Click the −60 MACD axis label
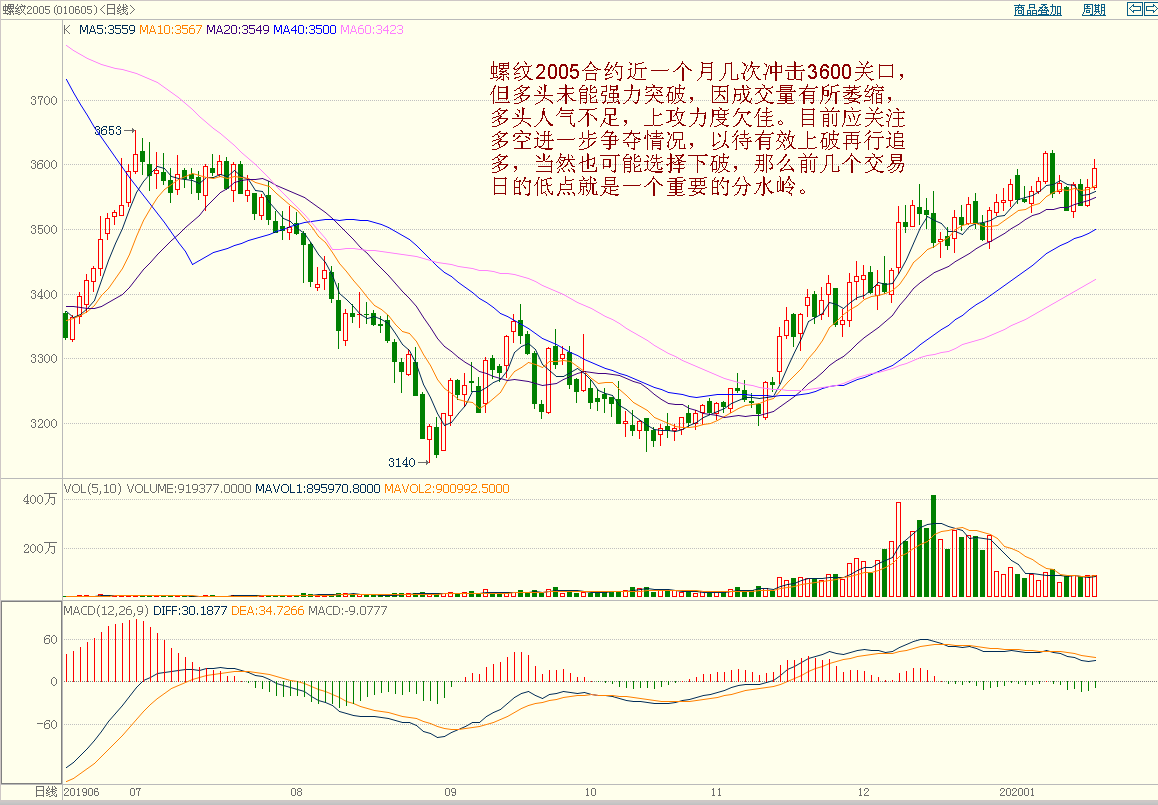 click(47, 724)
